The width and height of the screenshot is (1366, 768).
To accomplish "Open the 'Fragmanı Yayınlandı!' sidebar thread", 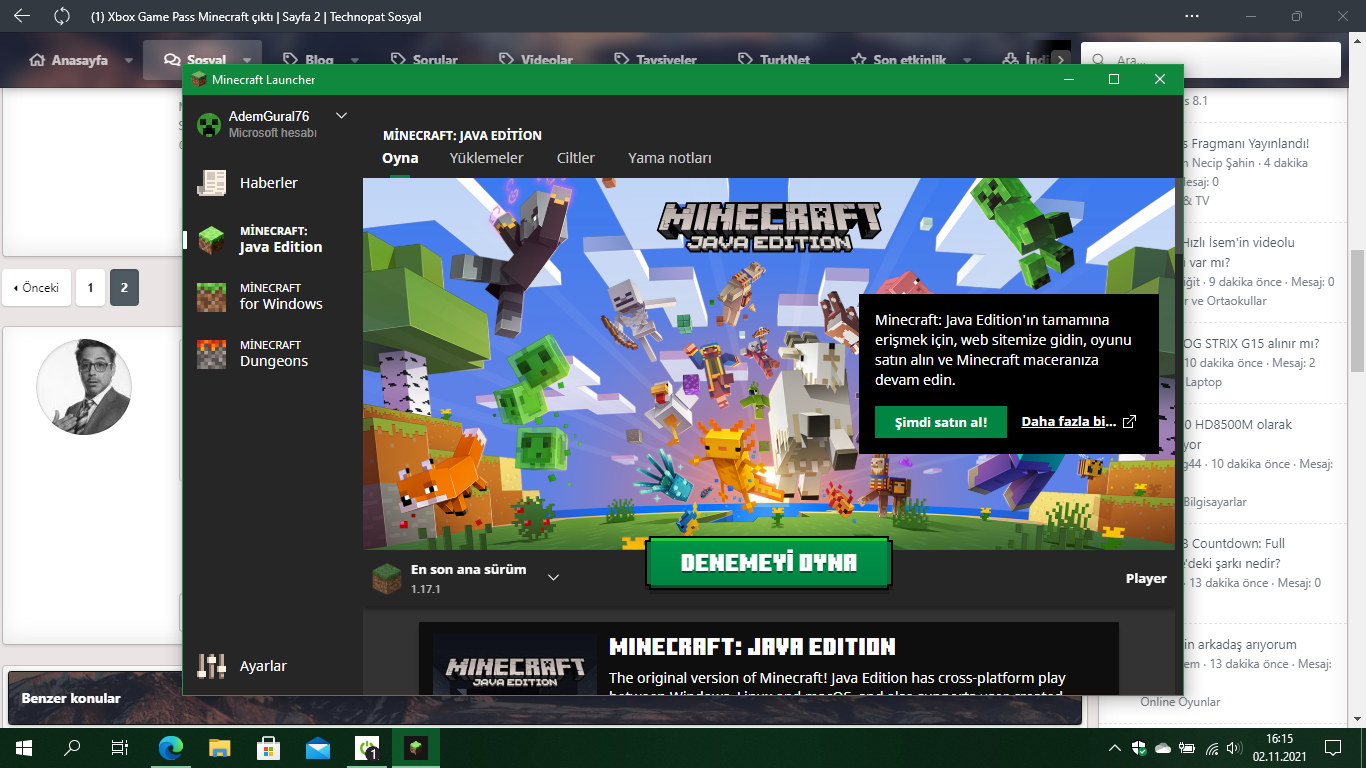I will (1246, 143).
